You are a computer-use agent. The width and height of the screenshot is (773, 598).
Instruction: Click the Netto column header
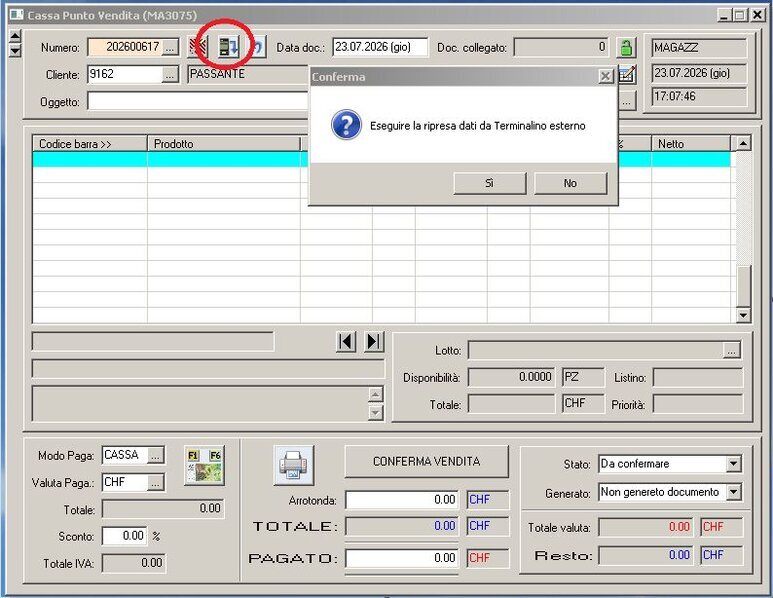pos(691,144)
